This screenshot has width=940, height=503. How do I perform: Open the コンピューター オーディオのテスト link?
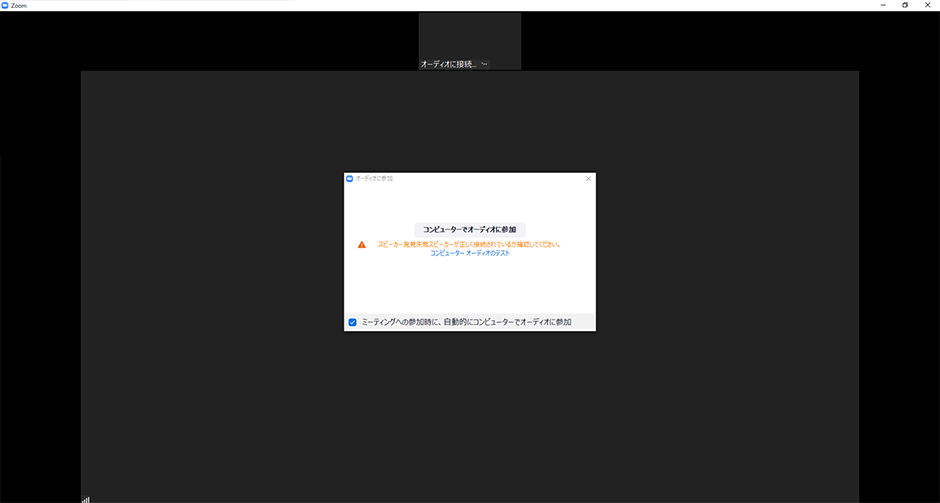point(470,254)
